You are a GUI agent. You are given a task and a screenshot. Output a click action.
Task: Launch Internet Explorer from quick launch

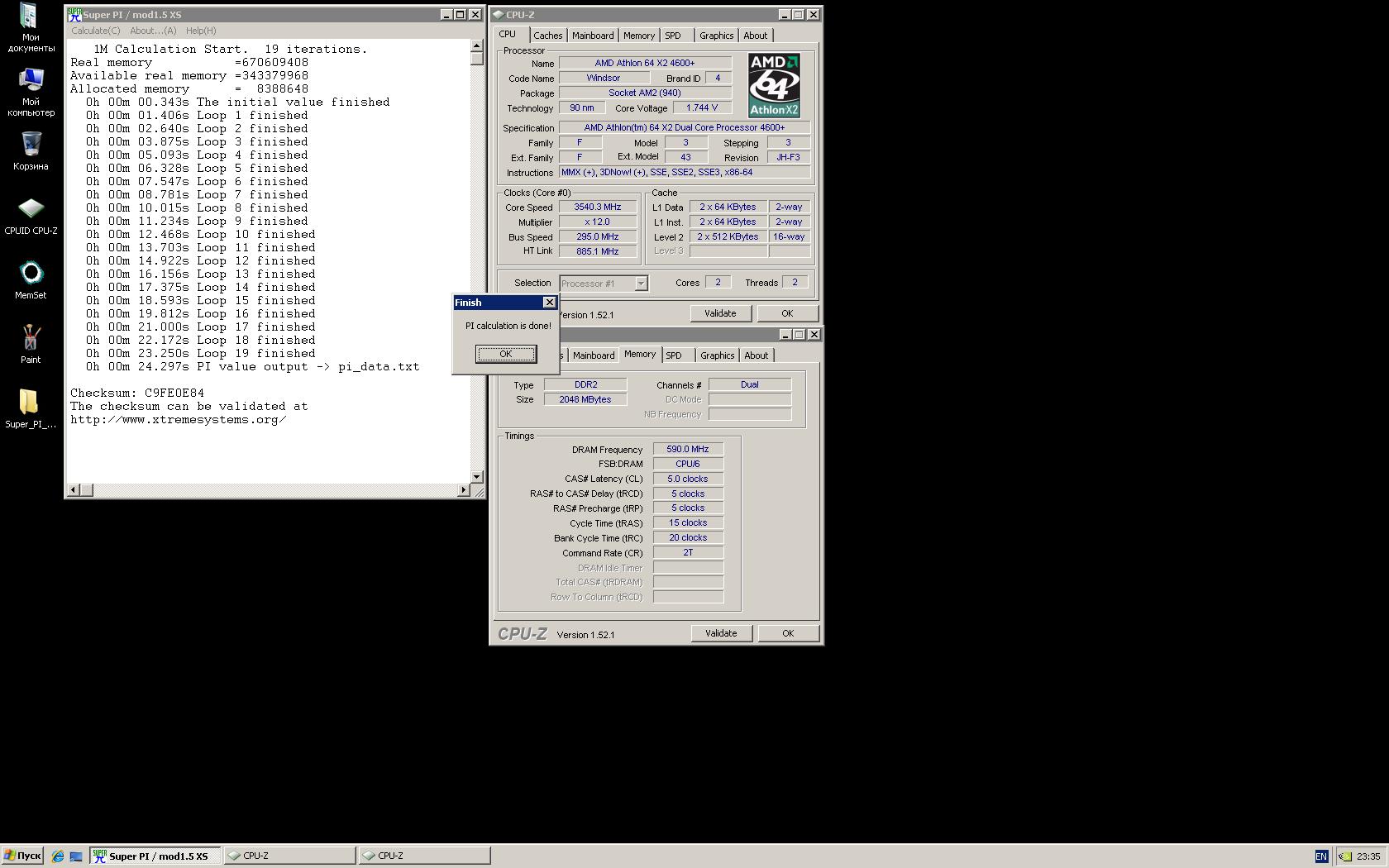click(58, 856)
